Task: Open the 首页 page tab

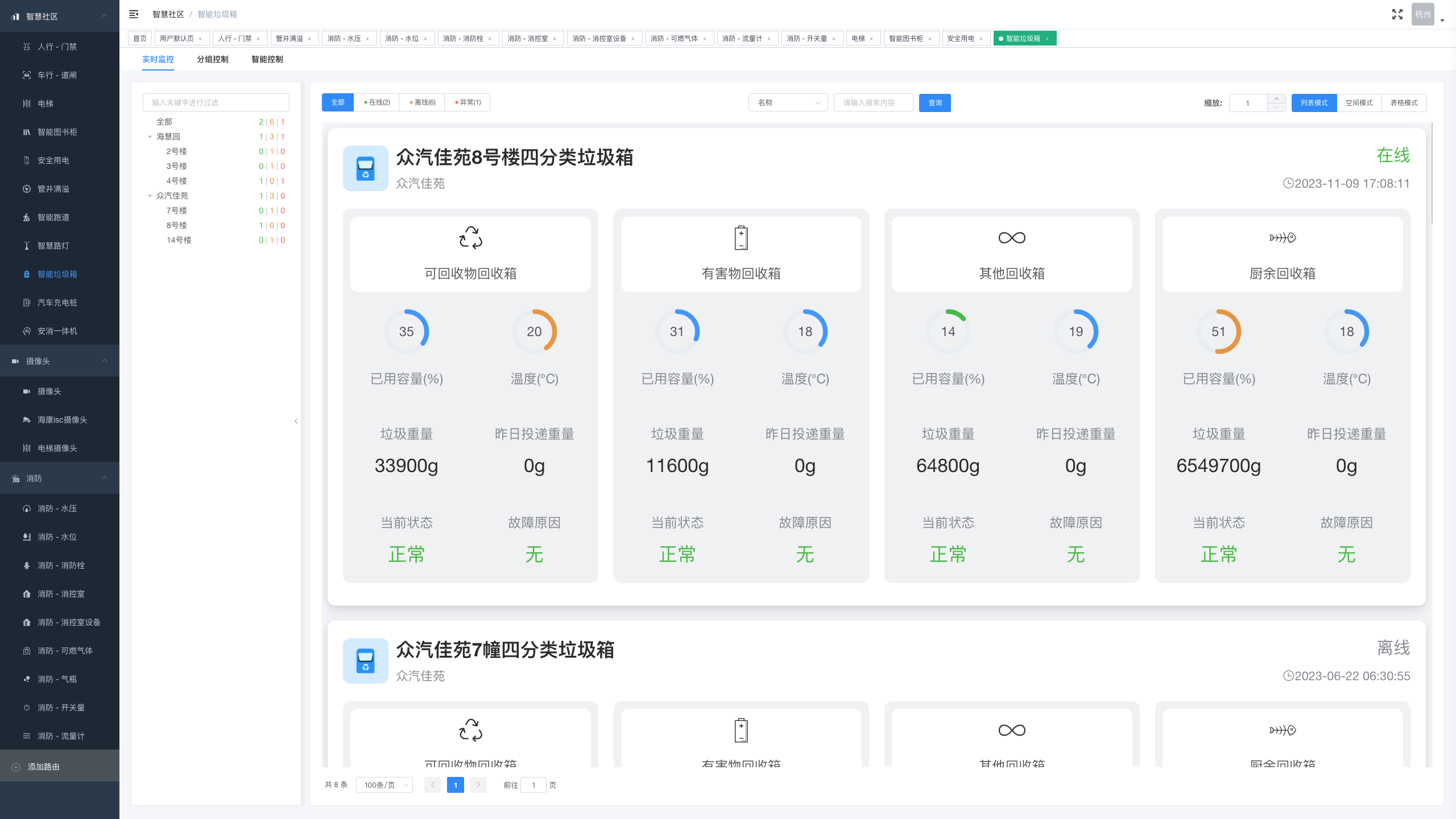Action: (140, 38)
